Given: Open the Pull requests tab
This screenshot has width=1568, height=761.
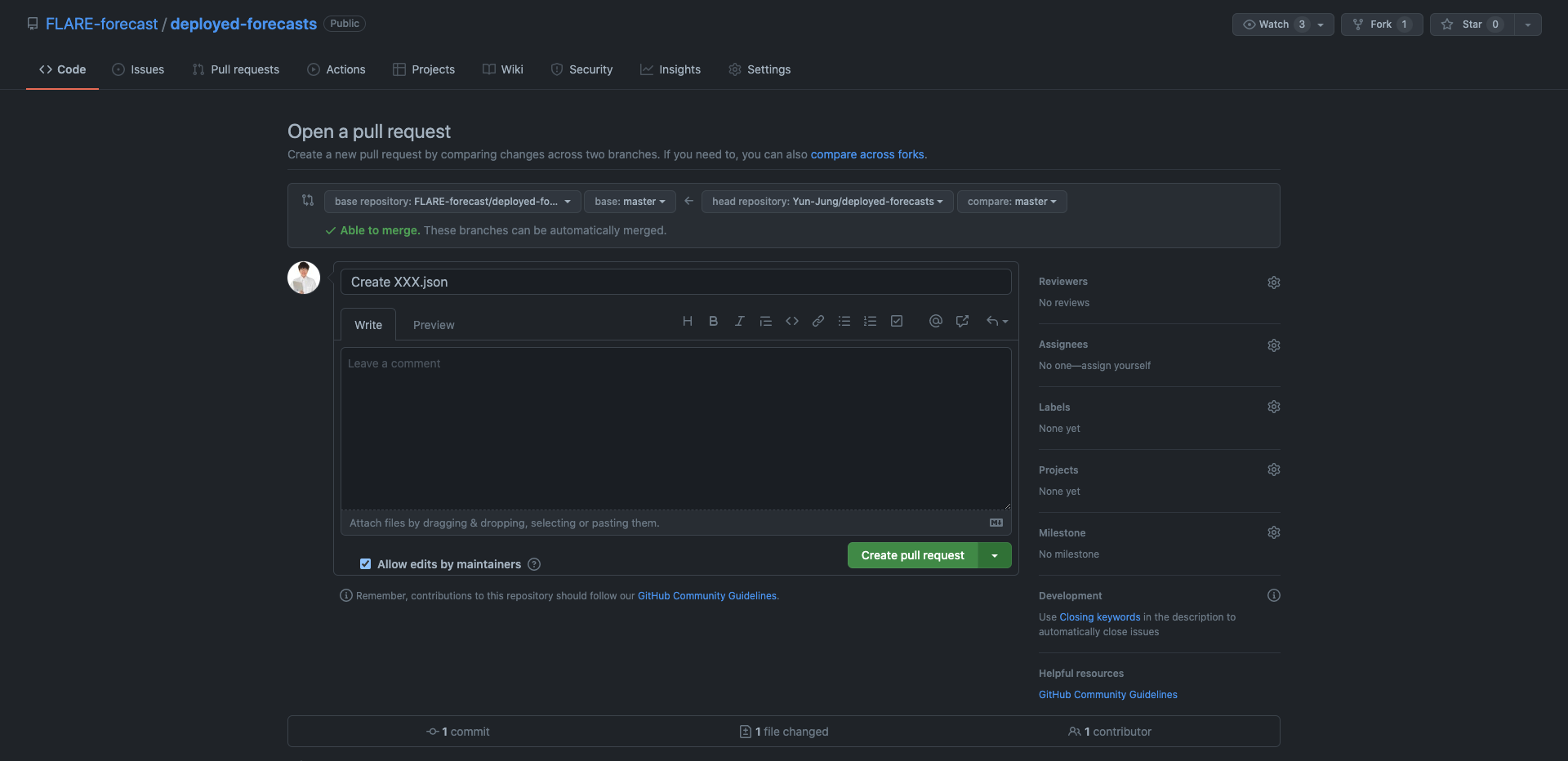Looking at the screenshot, I should (235, 69).
